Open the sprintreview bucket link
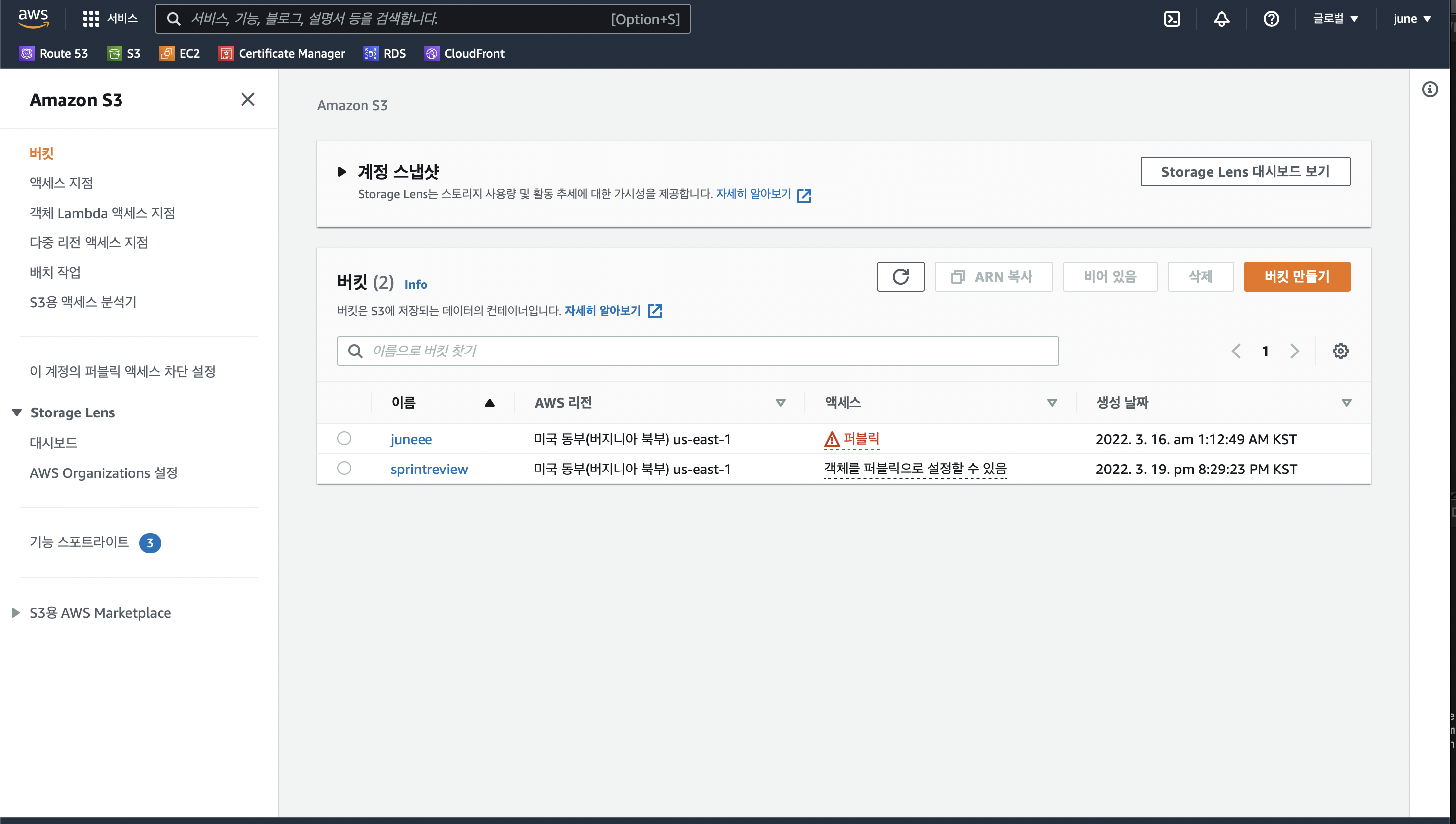Image resolution: width=1456 pixels, height=824 pixels. point(429,469)
